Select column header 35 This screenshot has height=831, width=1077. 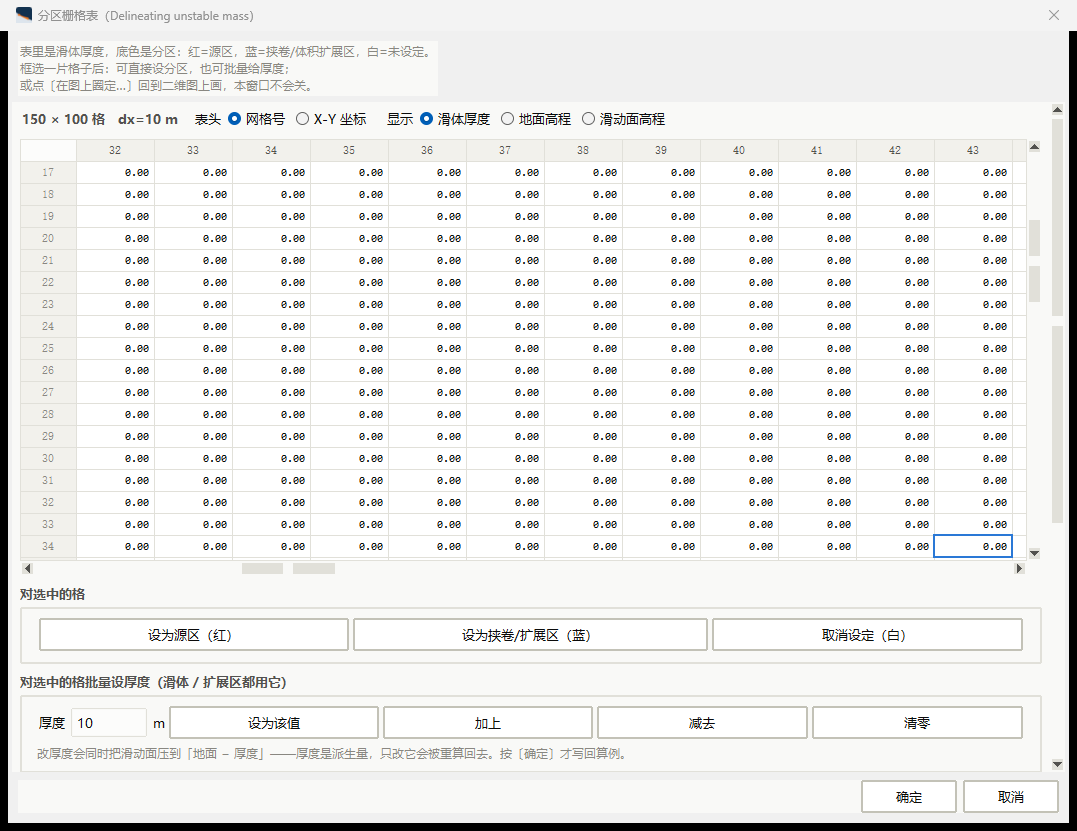coord(349,150)
